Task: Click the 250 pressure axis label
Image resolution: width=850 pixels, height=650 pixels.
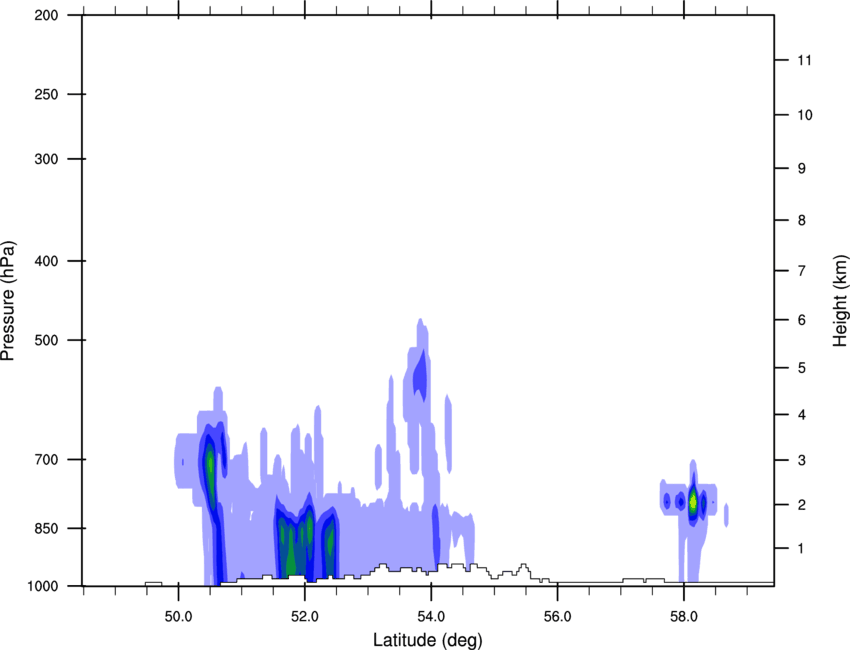Action: pyautogui.click(x=46, y=94)
